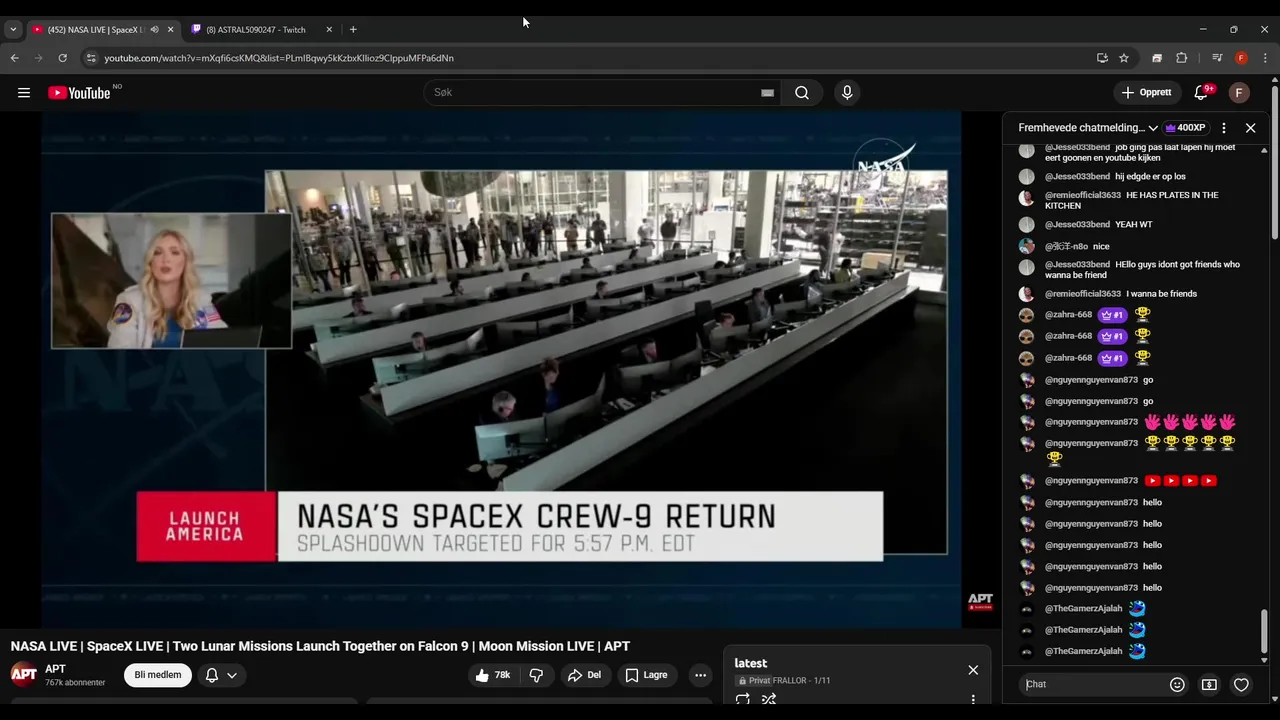Click the live video player
The width and height of the screenshot is (1280, 720).
(x=501, y=369)
